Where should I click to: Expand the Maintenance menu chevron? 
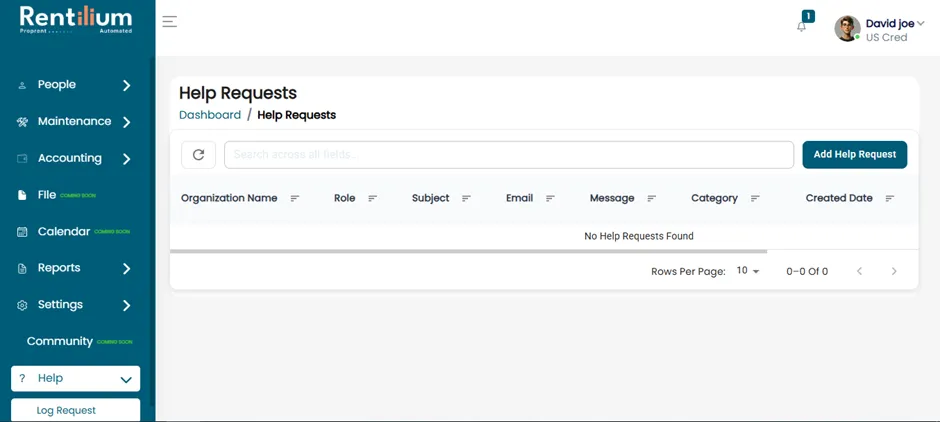click(126, 122)
